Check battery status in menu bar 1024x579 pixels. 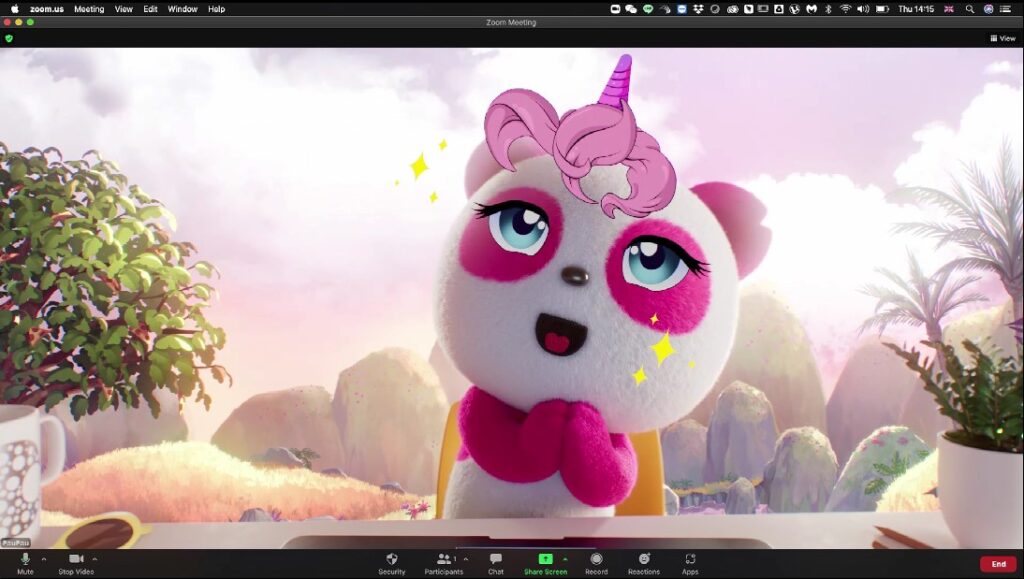point(882,9)
